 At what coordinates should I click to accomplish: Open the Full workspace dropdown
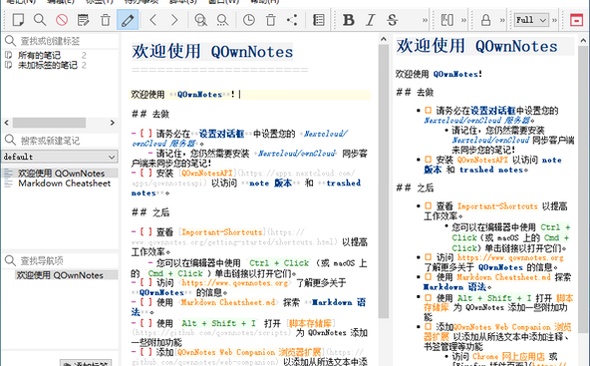click(531, 20)
